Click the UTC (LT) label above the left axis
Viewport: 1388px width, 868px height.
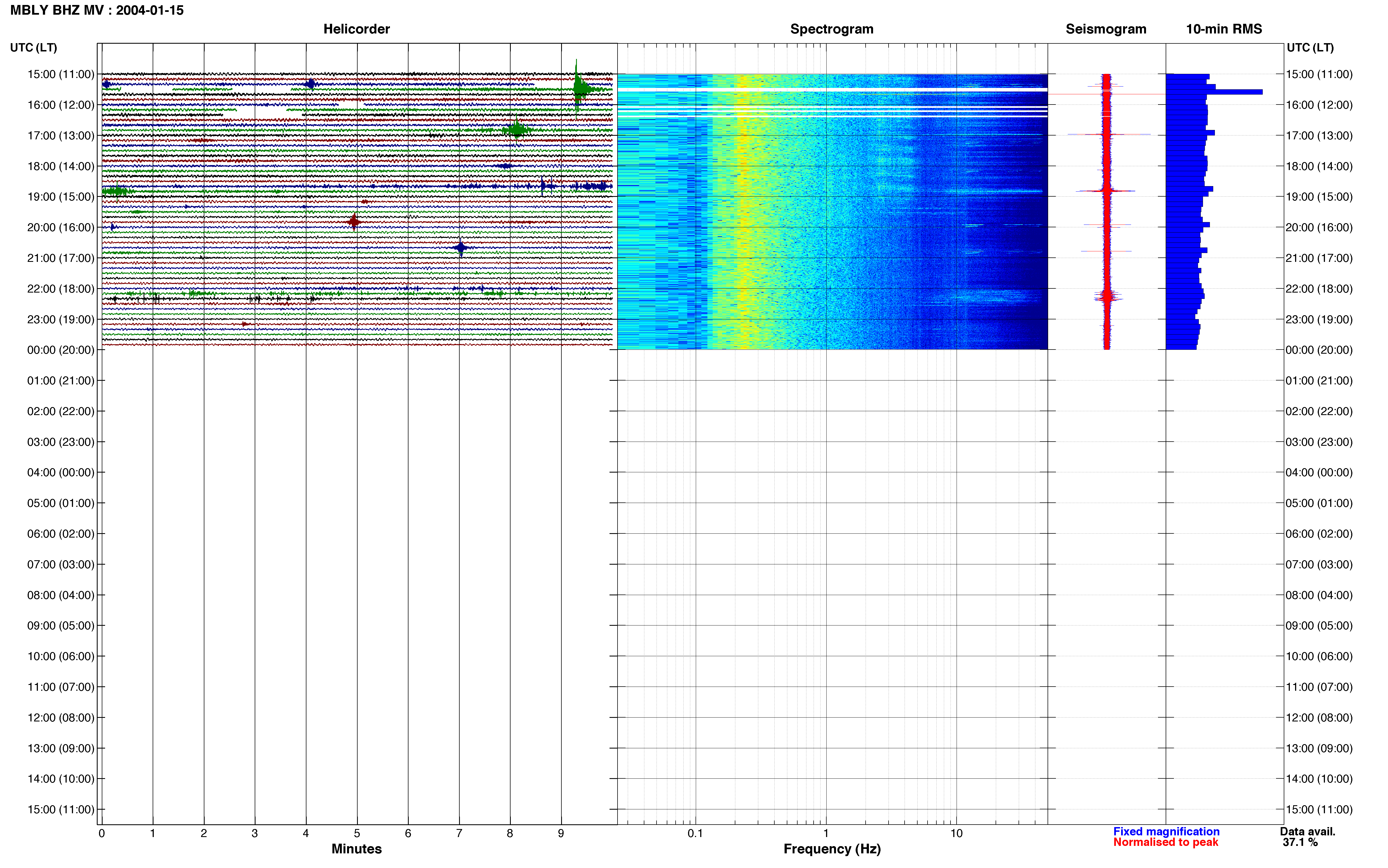[x=34, y=48]
